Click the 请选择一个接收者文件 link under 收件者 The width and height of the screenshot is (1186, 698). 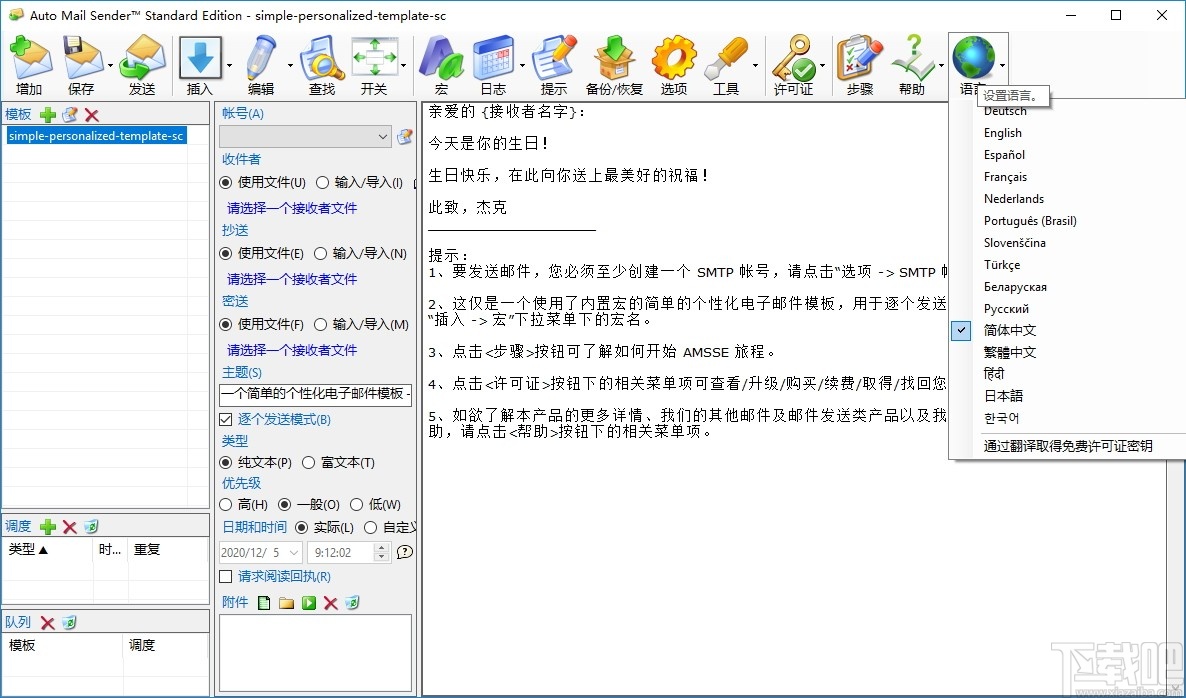(290, 208)
